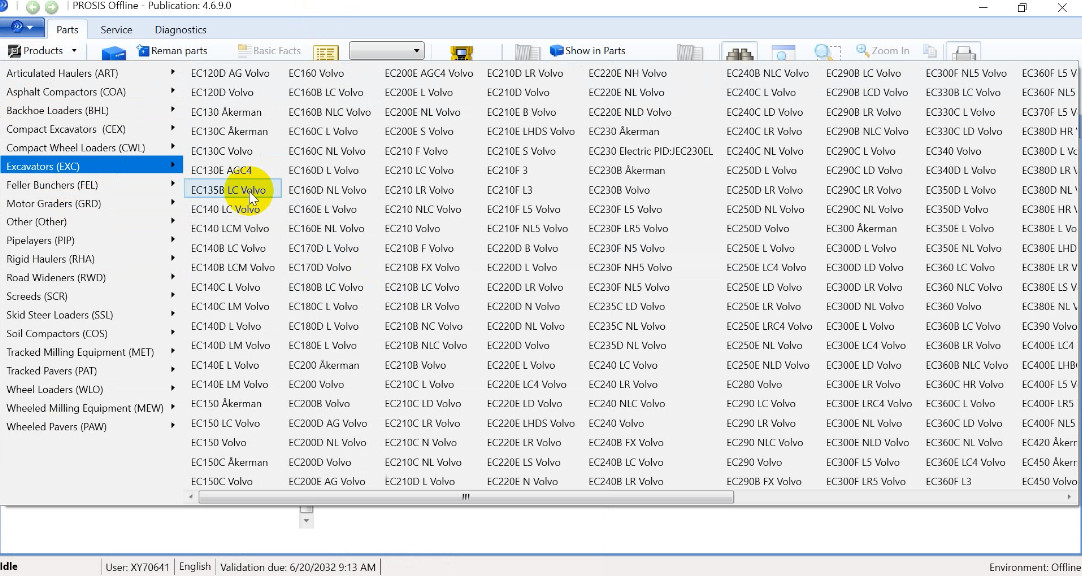This screenshot has width=1082, height=576.
Task: Expand the Pipelayers (PIP) submenu arrow
Action: pos(173,240)
